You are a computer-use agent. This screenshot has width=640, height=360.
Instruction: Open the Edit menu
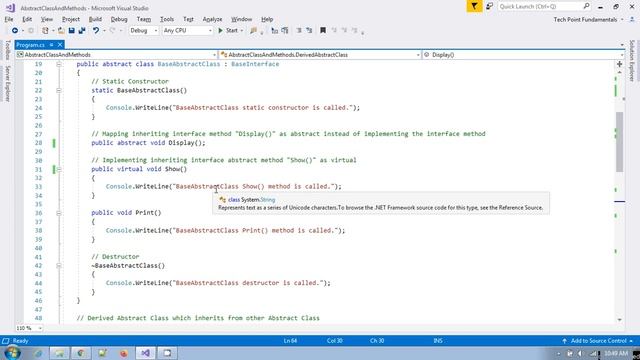[27, 19]
